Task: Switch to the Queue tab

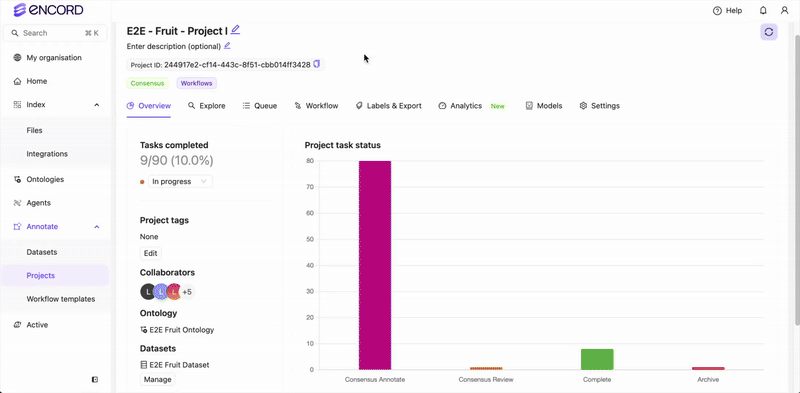Action: coord(260,106)
